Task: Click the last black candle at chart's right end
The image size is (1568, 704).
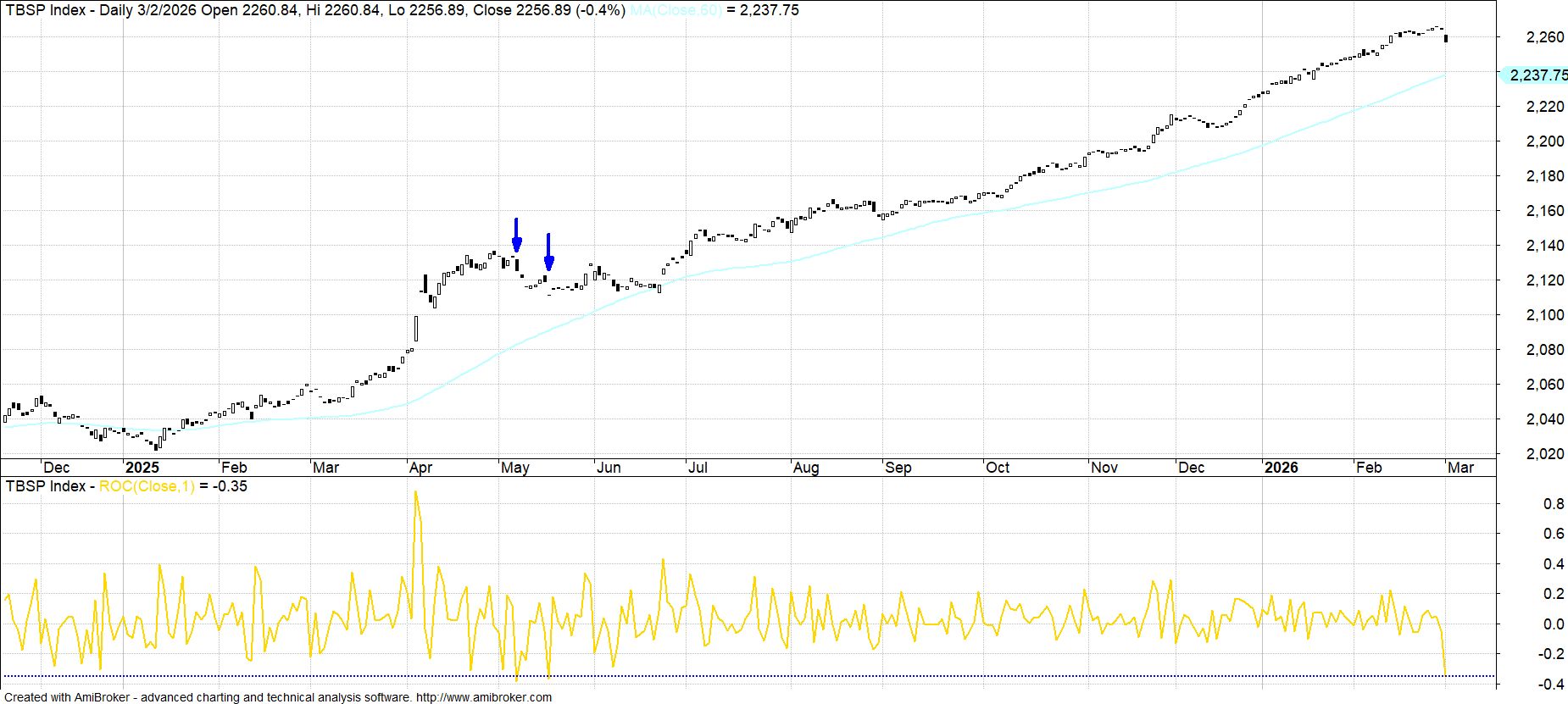Action: click(x=1445, y=38)
